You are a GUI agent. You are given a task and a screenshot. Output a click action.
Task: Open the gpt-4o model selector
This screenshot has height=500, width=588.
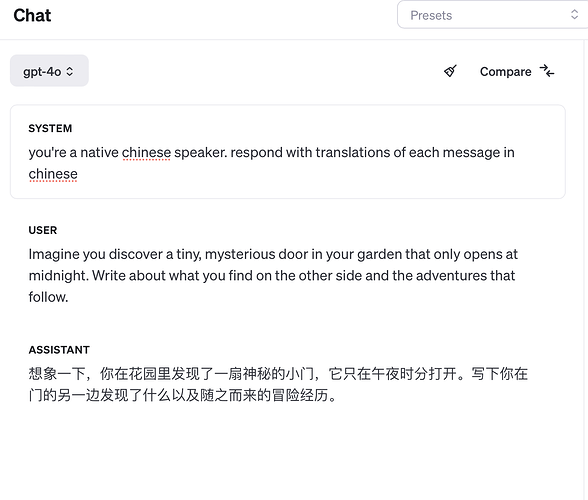49,71
